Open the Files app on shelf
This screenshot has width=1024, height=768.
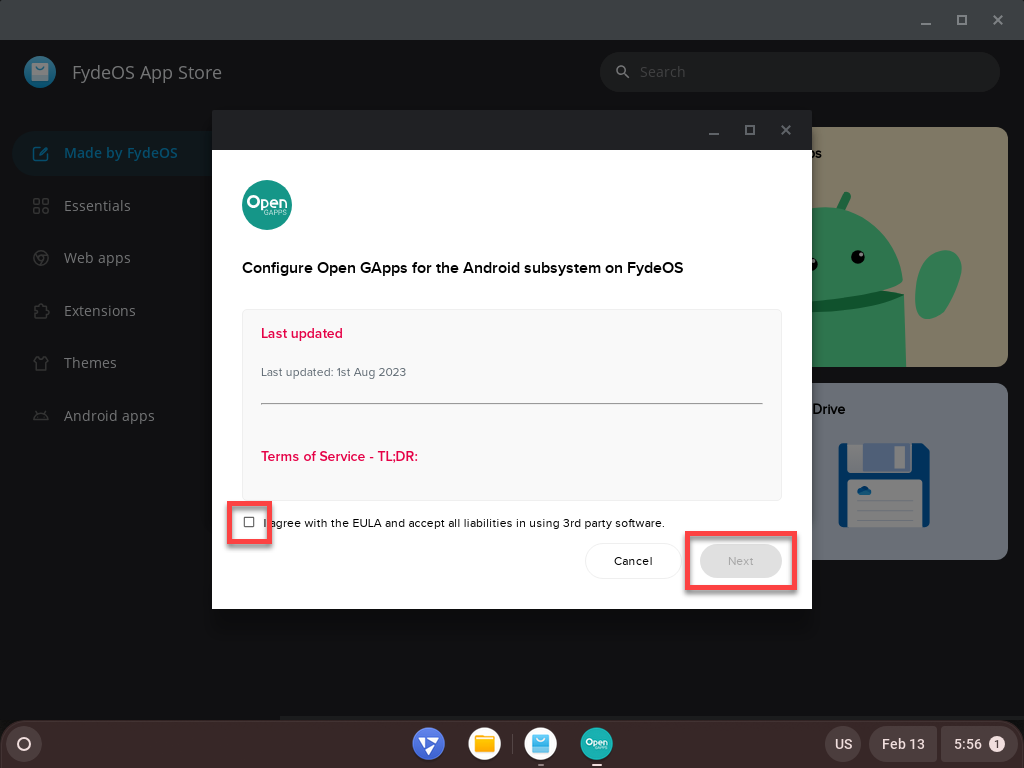[485, 744]
